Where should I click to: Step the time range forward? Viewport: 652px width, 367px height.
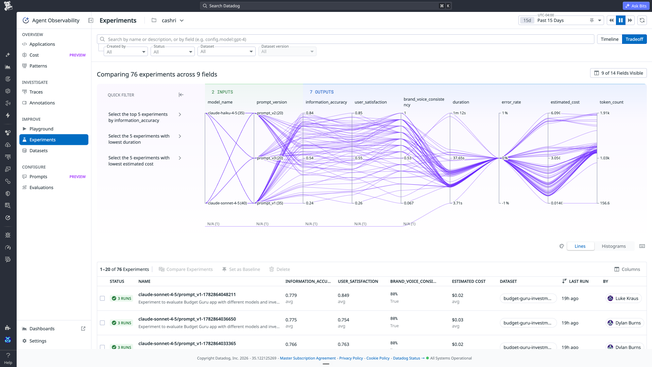(630, 20)
